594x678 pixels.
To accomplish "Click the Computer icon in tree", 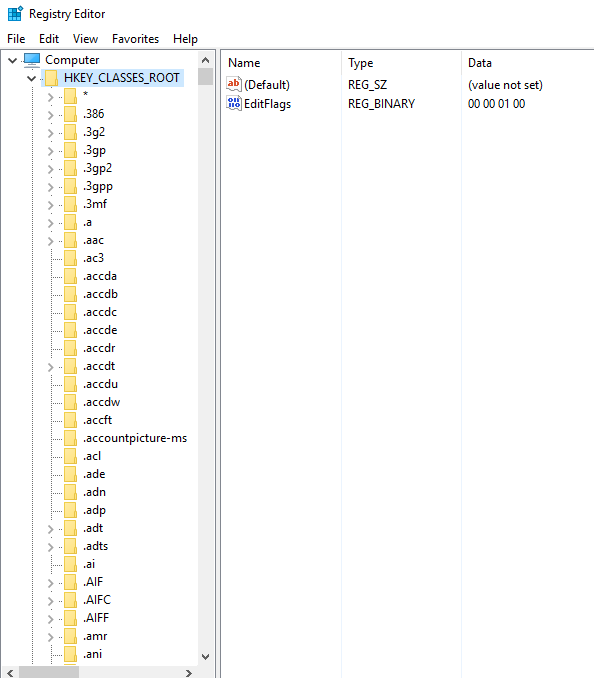I will [x=32, y=60].
